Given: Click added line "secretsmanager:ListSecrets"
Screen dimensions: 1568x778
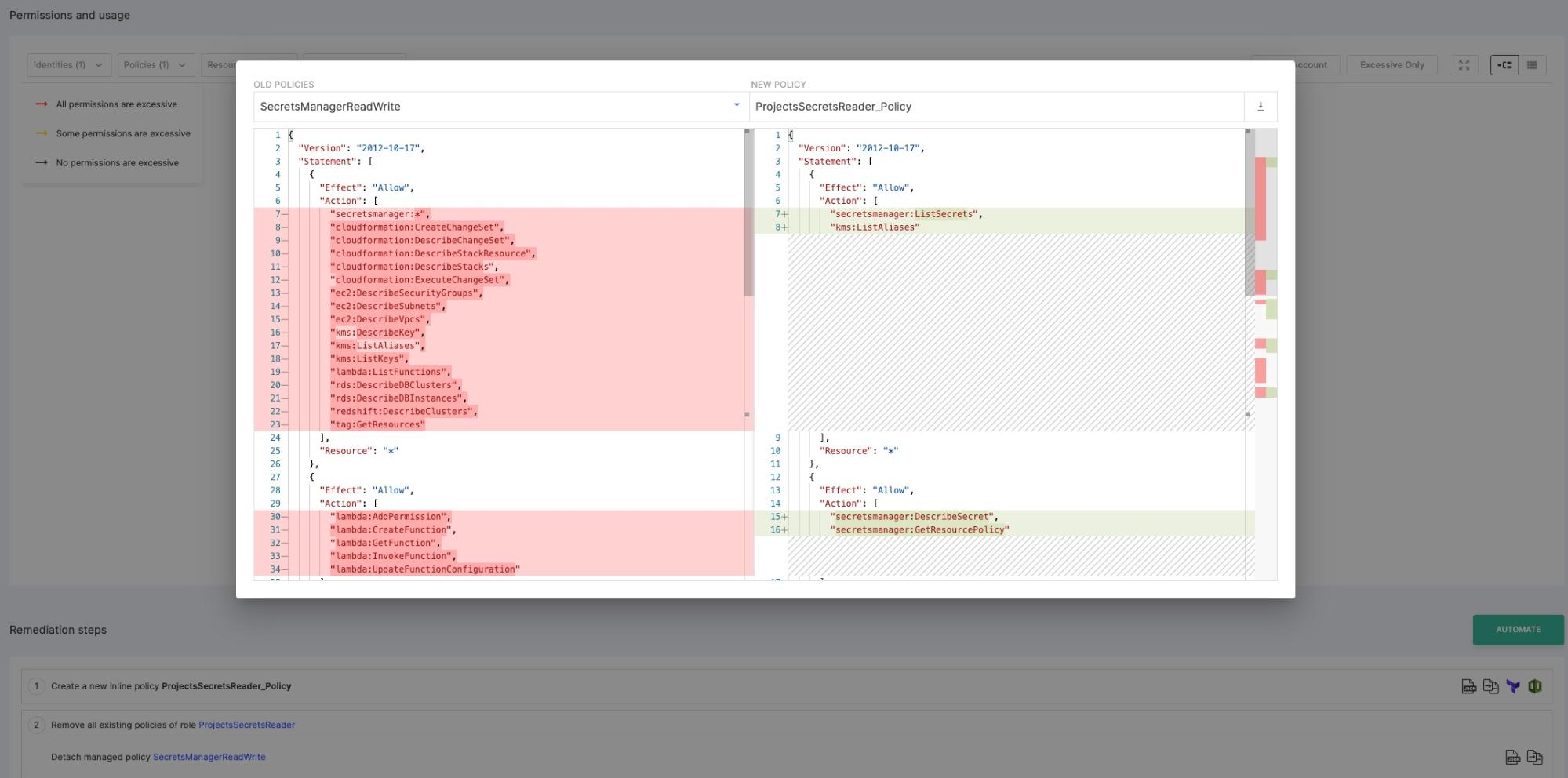Looking at the screenshot, I should [x=907, y=214].
